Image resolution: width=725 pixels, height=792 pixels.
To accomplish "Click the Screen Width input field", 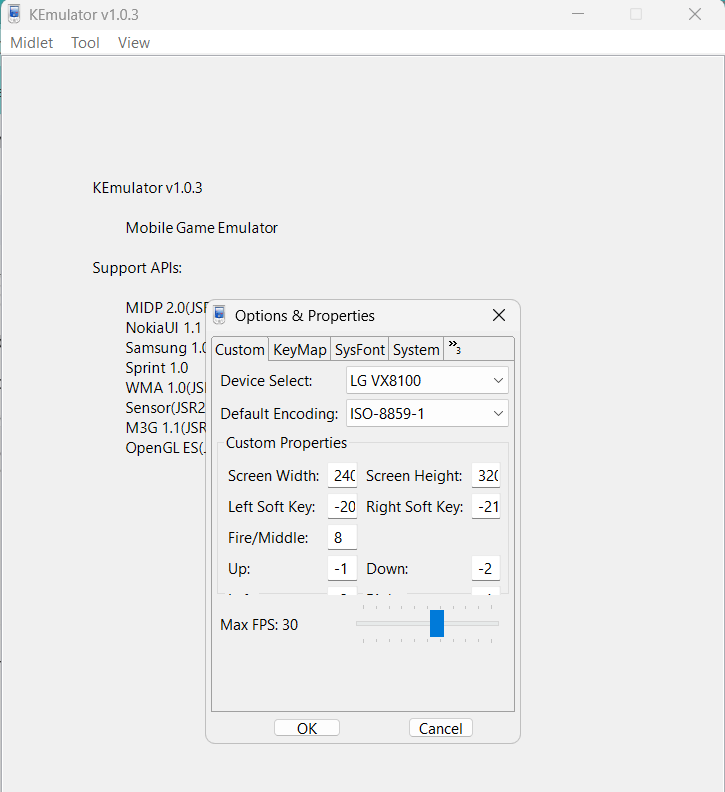I will click(343, 476).
